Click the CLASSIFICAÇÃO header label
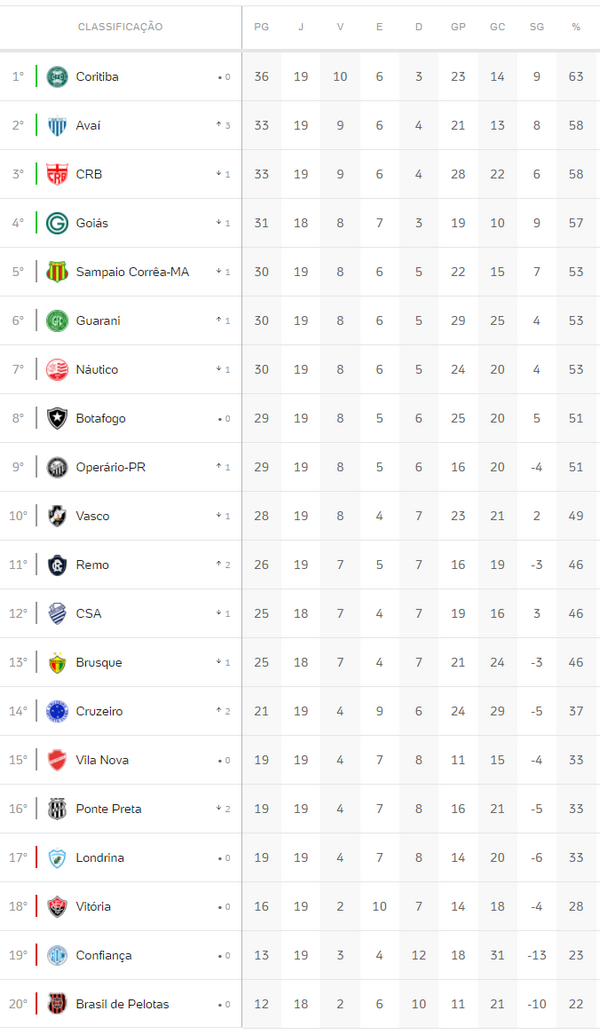Viewport: 600px width, 1035px height. point(120,27)
